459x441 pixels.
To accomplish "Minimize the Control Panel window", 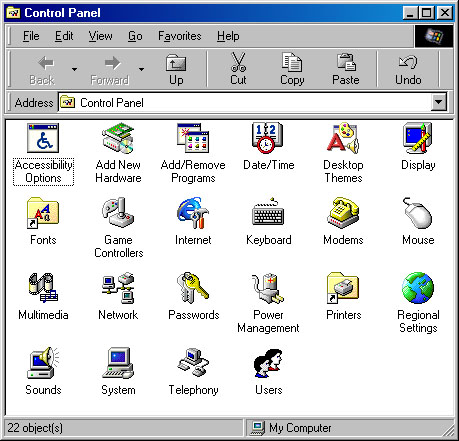I will coord(410,13).
